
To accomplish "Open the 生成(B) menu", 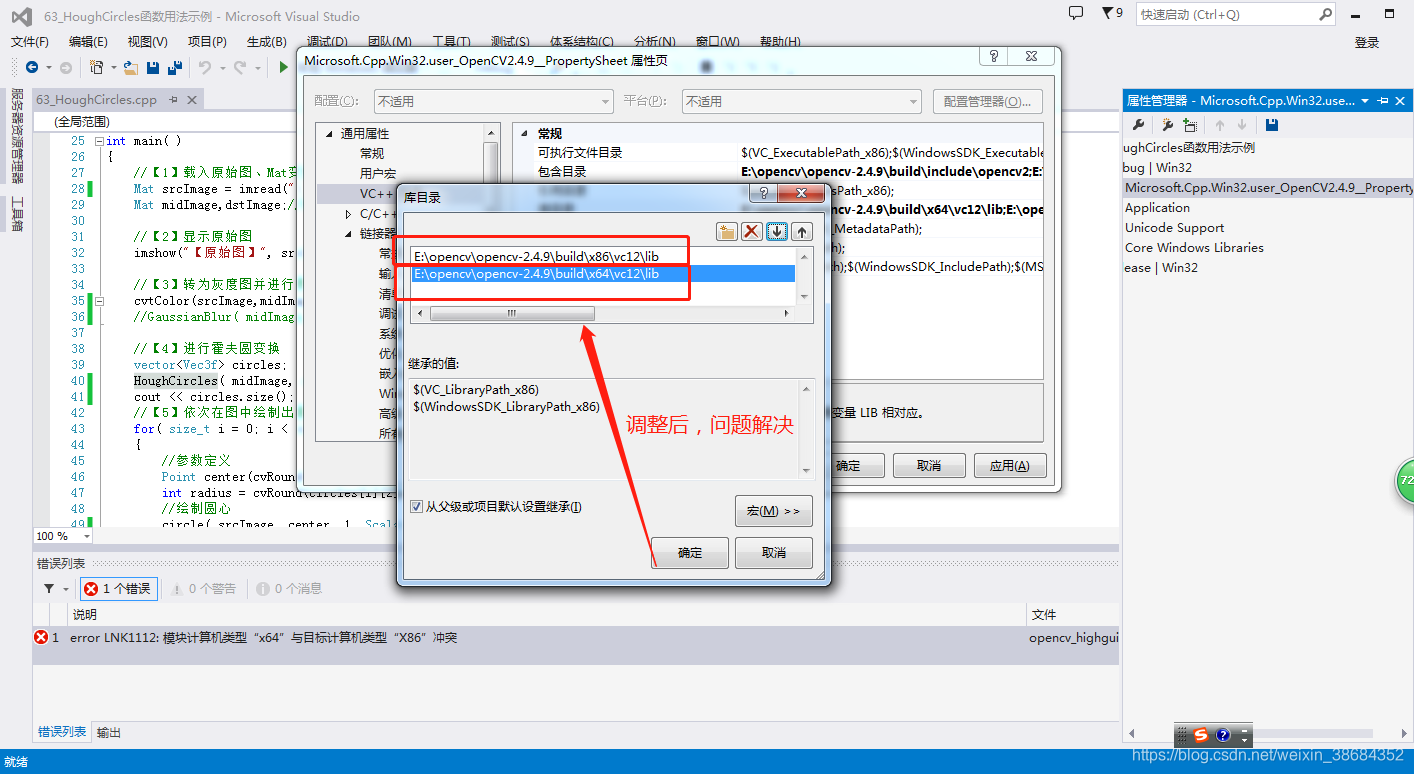I will pyautogui.click(x=266, y=41).
